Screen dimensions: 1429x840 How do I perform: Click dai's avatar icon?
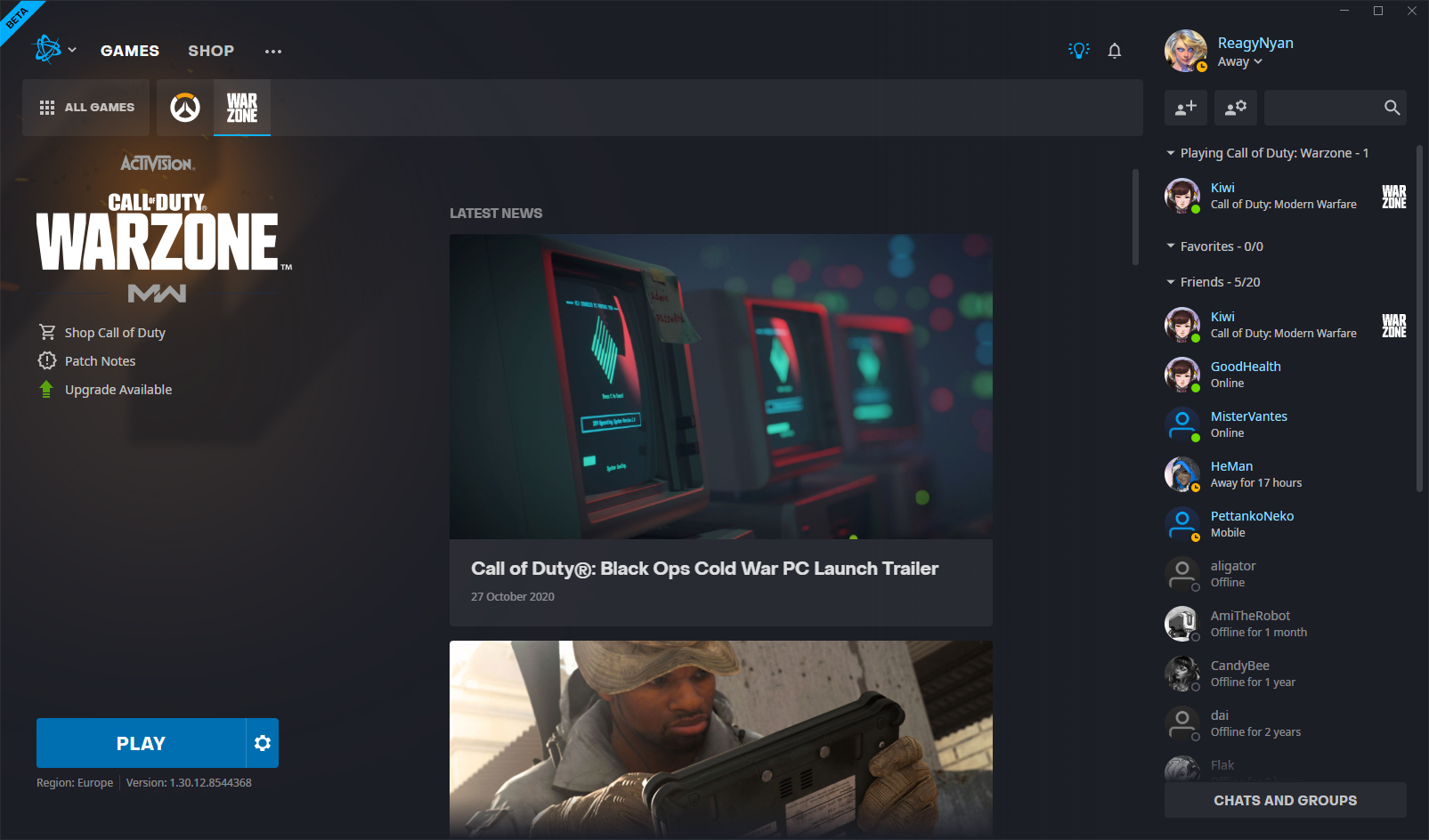click(x=1182, y=723)
